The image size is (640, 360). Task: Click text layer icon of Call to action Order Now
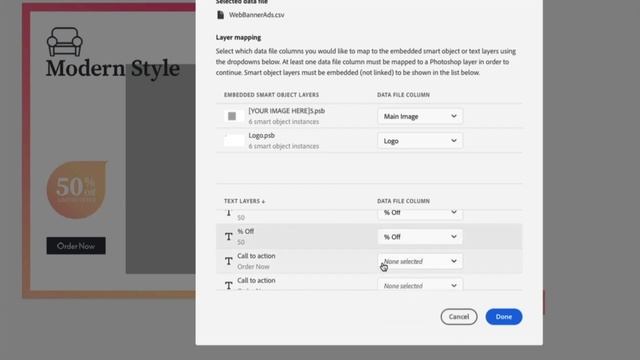click(x=229, y=261)
